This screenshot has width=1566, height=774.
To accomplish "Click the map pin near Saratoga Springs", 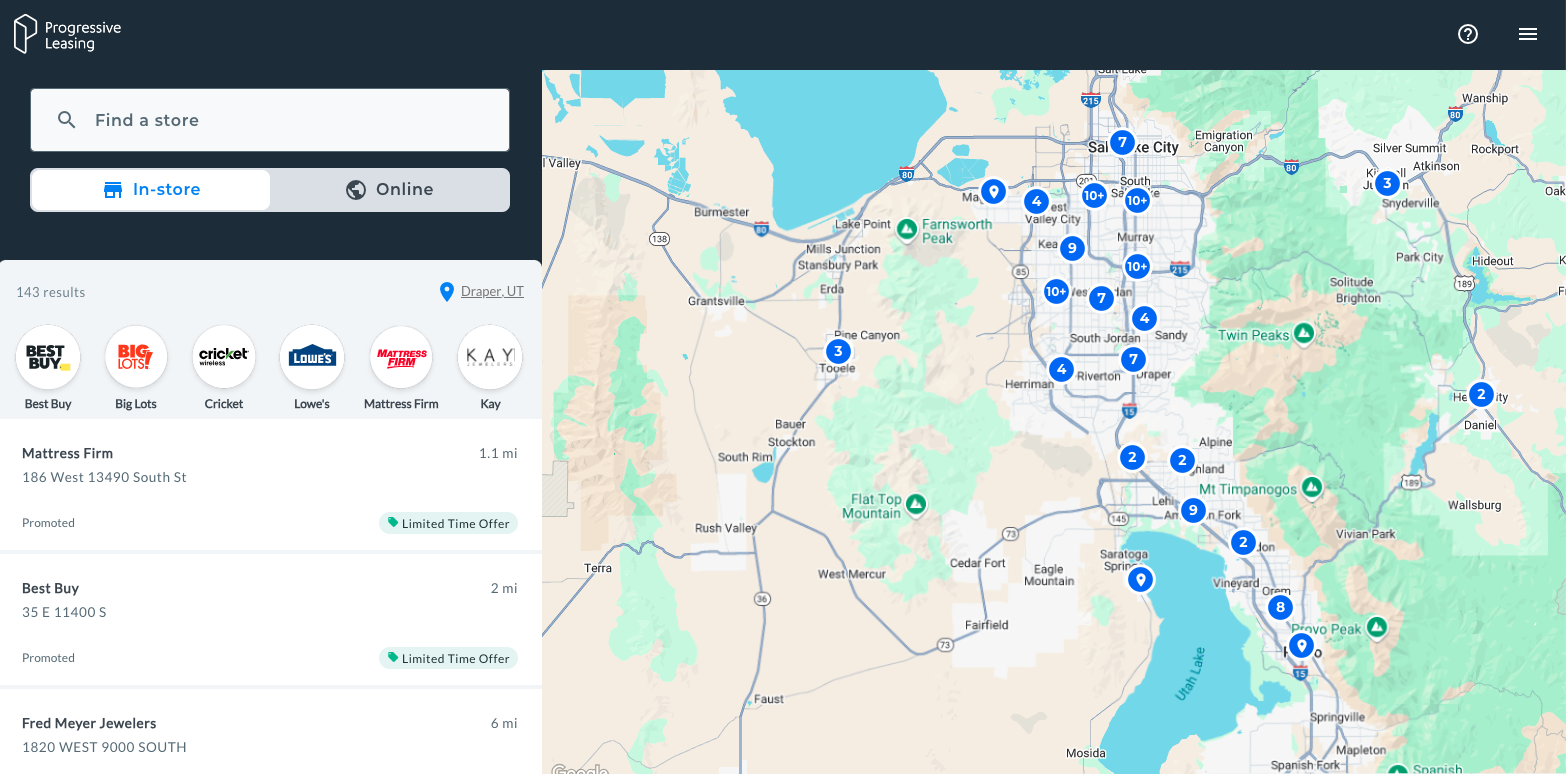I will click(1140, 580).
